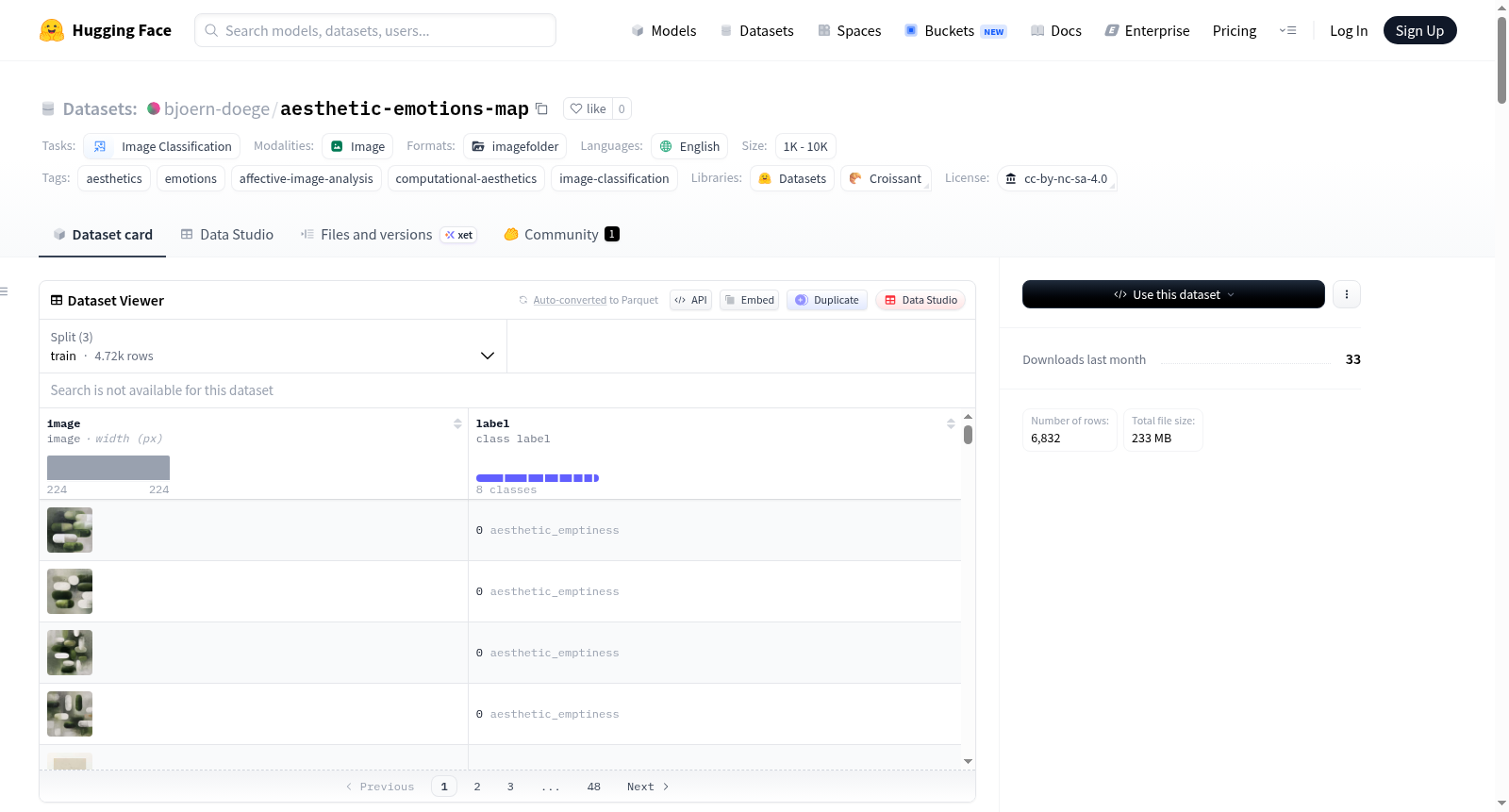Select the English language tag

click(689, 146)
